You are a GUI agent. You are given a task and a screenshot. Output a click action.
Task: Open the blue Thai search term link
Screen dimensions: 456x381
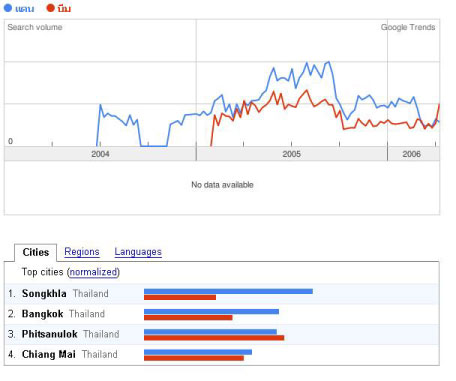point(25,9)
